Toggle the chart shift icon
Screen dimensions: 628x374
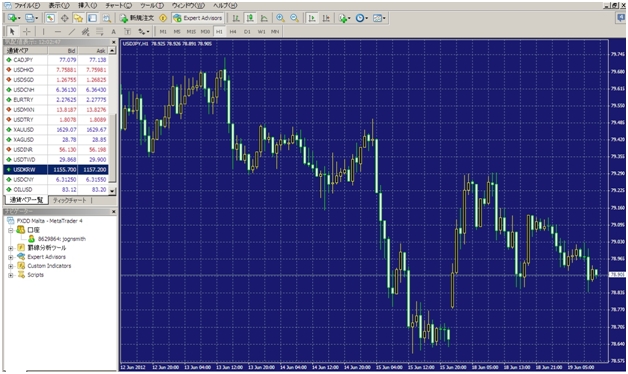pos(326,18)
